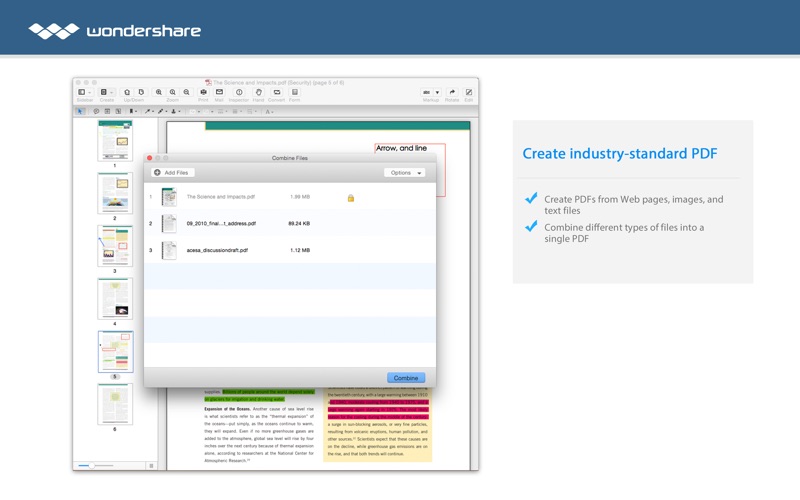This screenshot has width=800, height=500.
Task: Select the sticky note comment tool
Action: (x=96, y=111)
